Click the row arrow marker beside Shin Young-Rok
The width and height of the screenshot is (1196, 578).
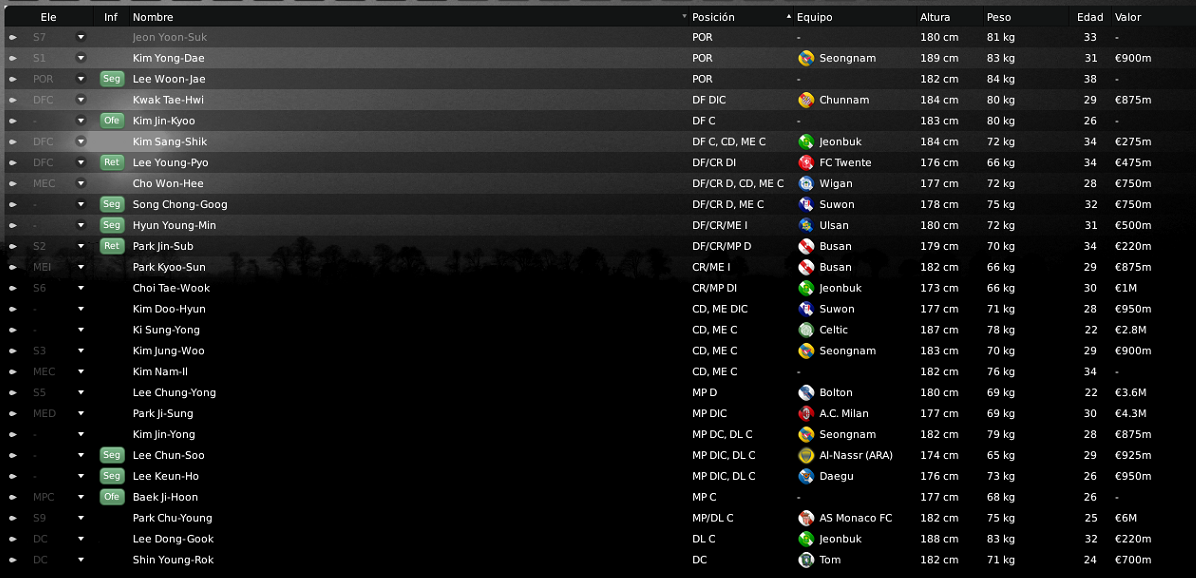pyautogui.click(x=13, y=560)
